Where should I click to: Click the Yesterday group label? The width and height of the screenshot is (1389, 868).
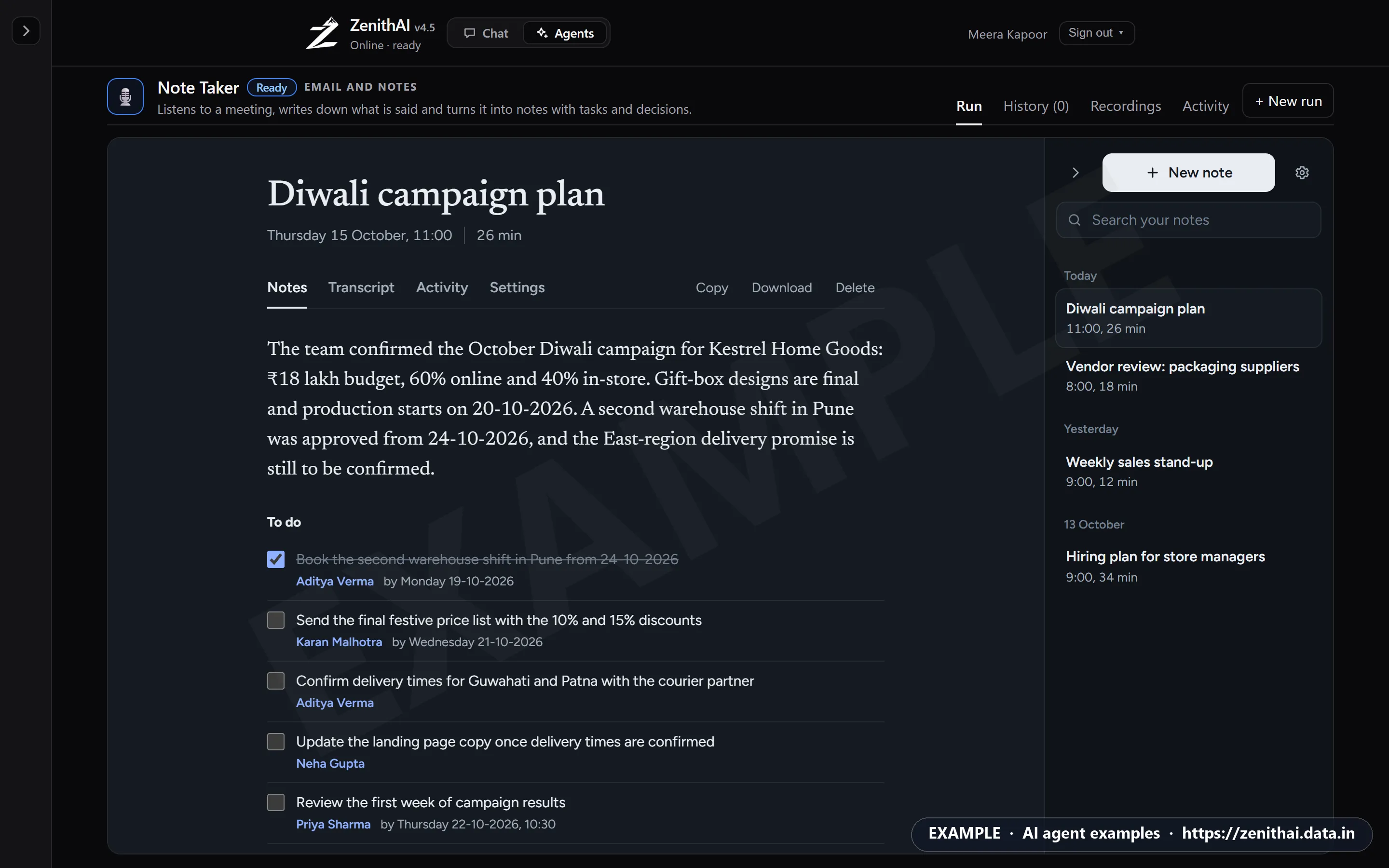point(1091,429)
